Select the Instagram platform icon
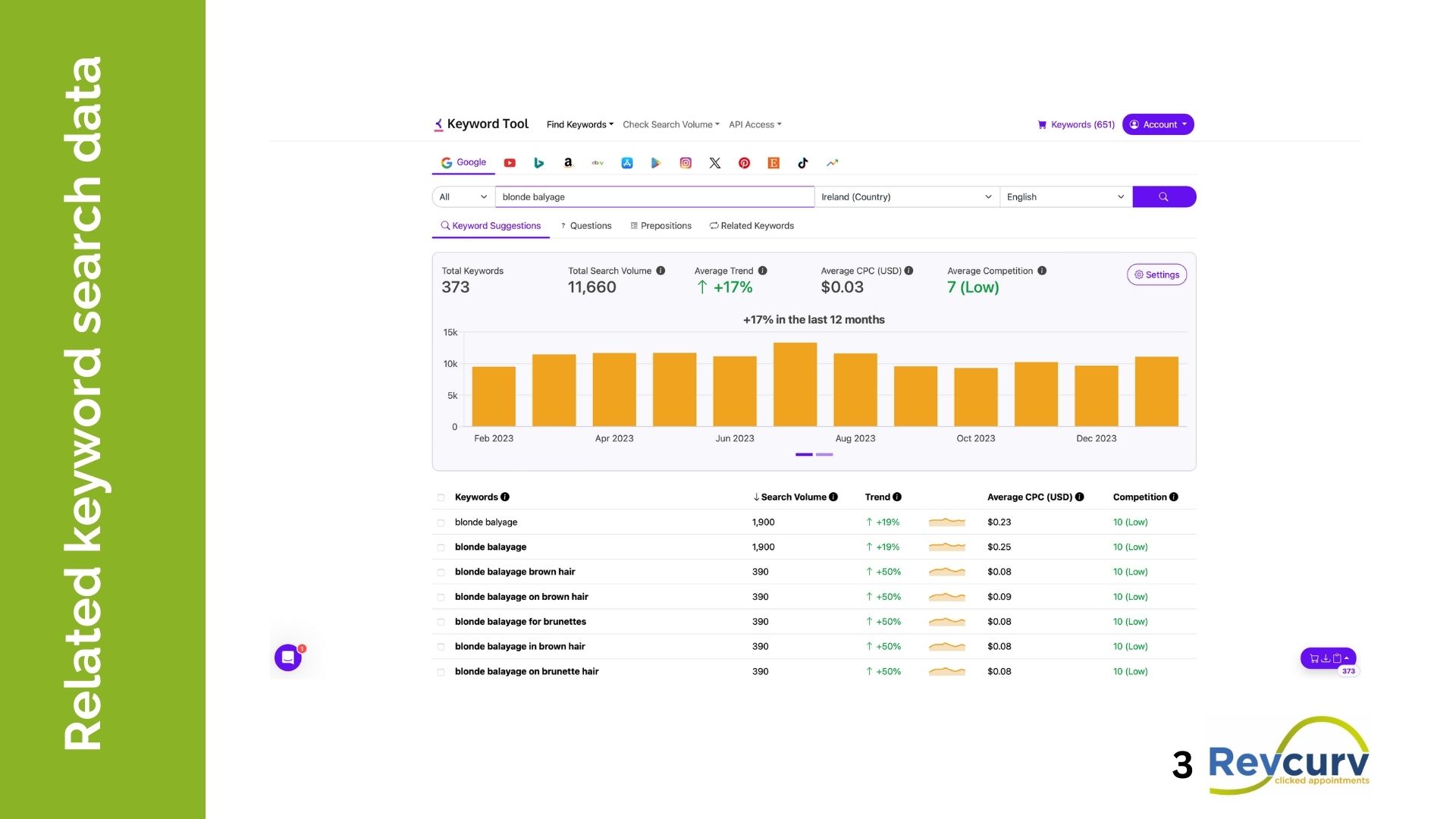The height and width of the screenshot is (819, 1456). click(x=686, y=163)
